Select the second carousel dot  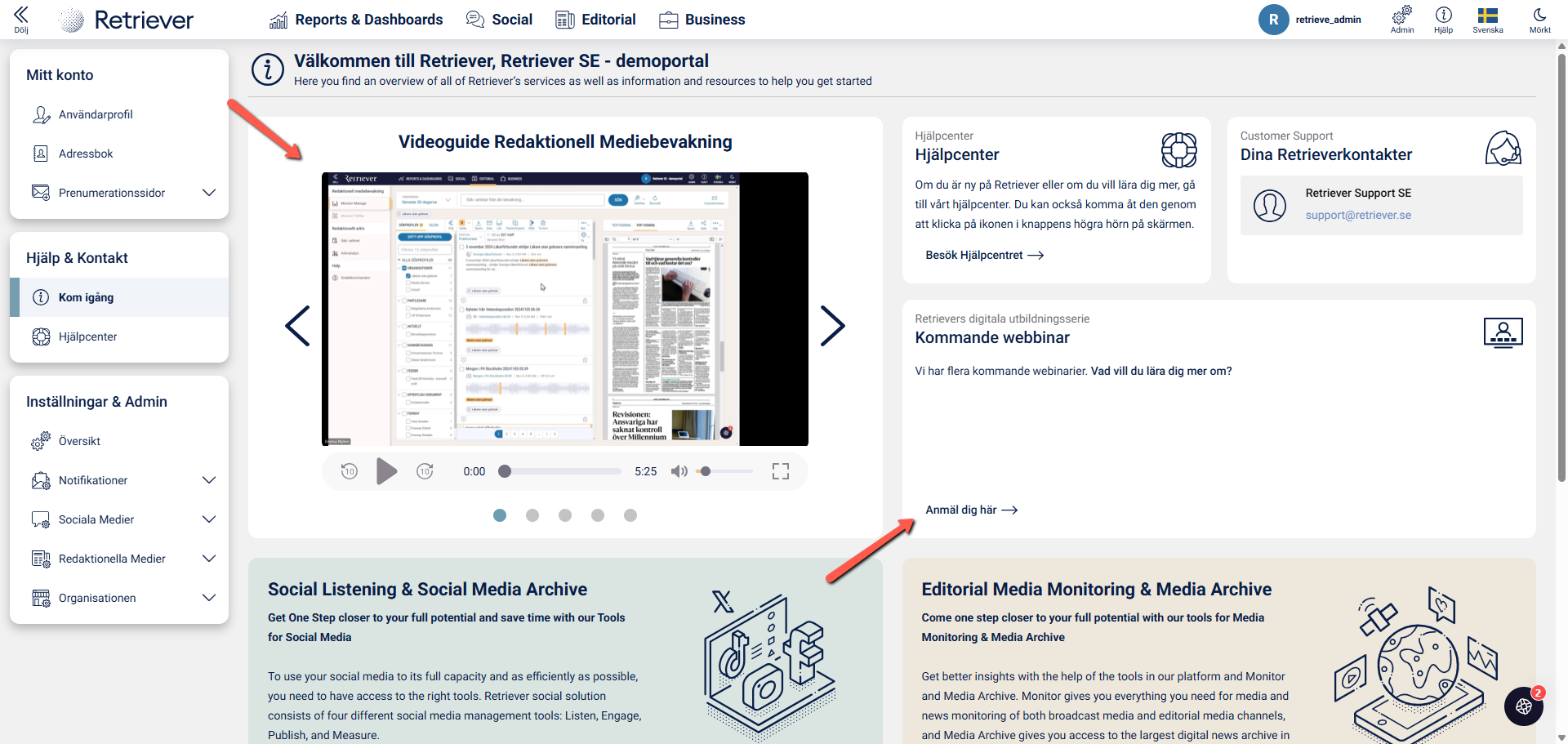tap(532, 515)
